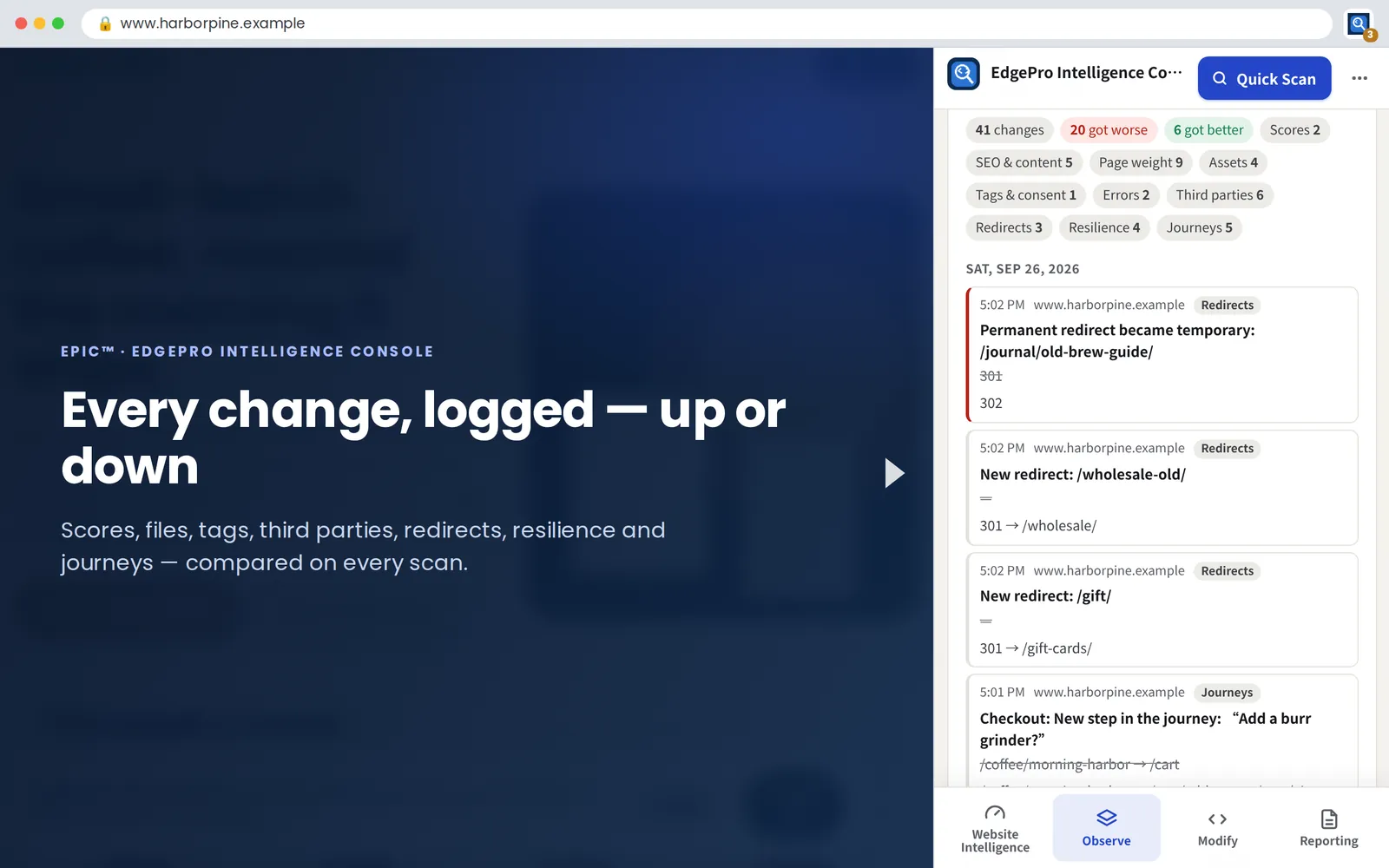Switch to the Observe tab
The height and width of the screenshot is (868, 1389).
pos(1106,828)
